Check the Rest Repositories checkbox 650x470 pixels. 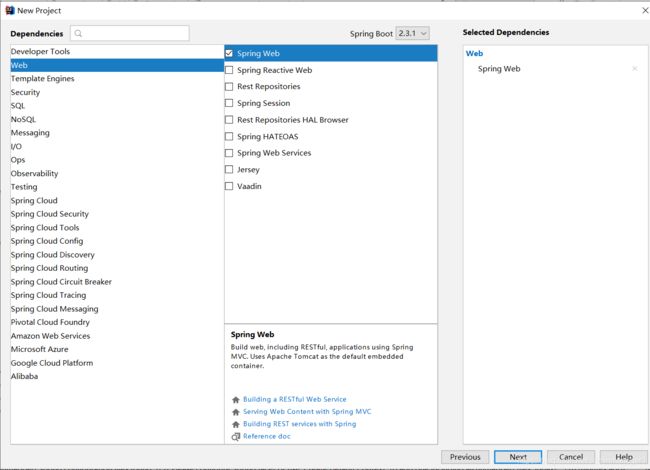(x=230, y=87)
